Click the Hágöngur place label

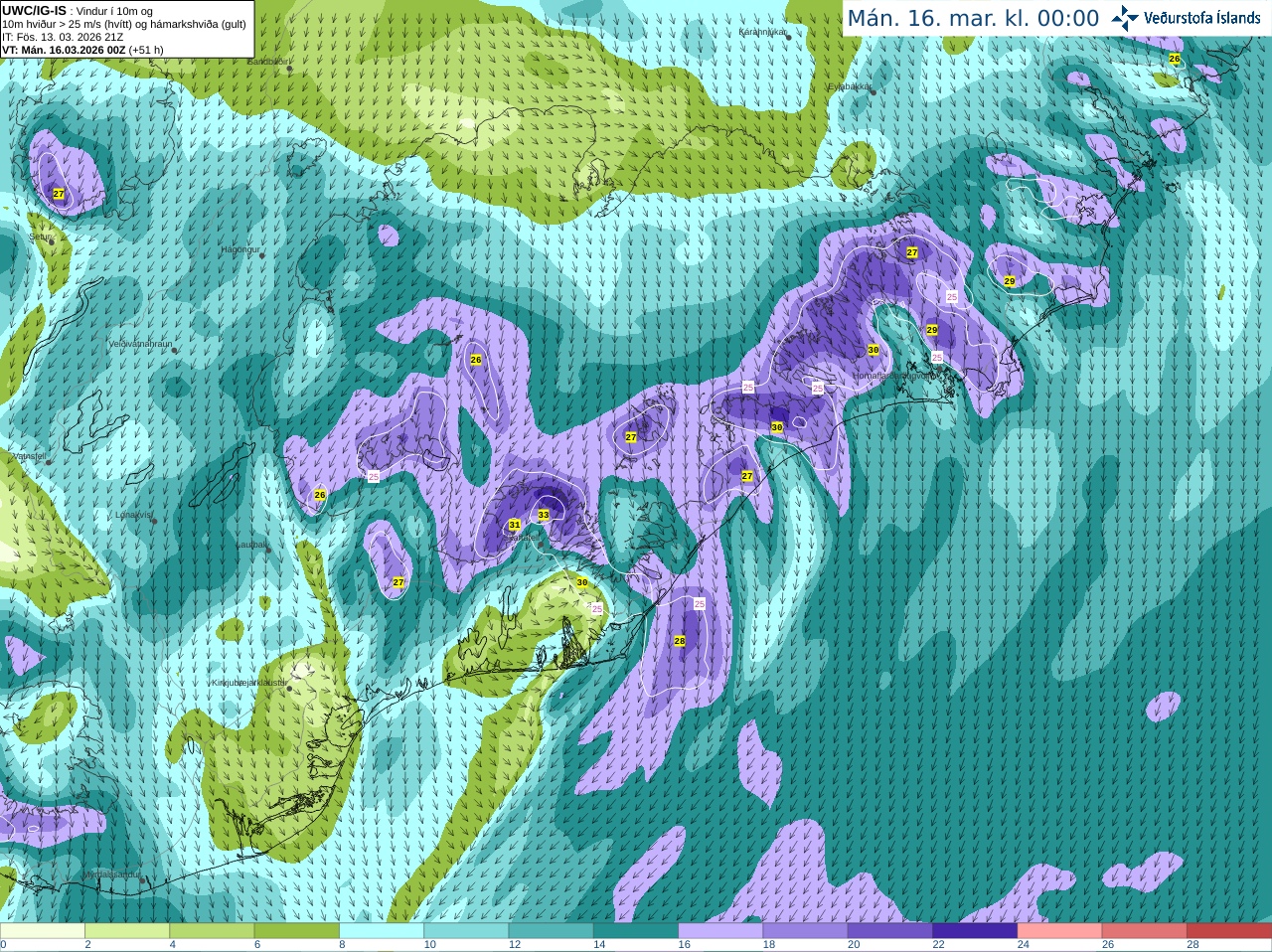pos(239,249)
